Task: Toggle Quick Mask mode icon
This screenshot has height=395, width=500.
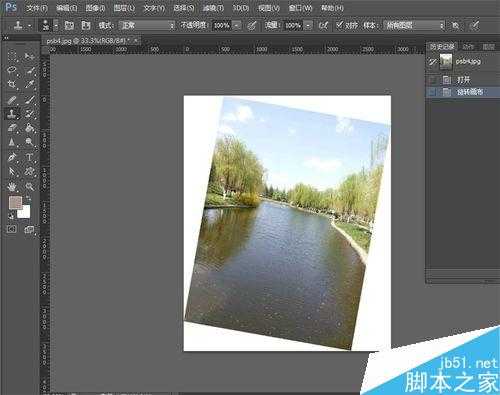Action: point(12,229)
